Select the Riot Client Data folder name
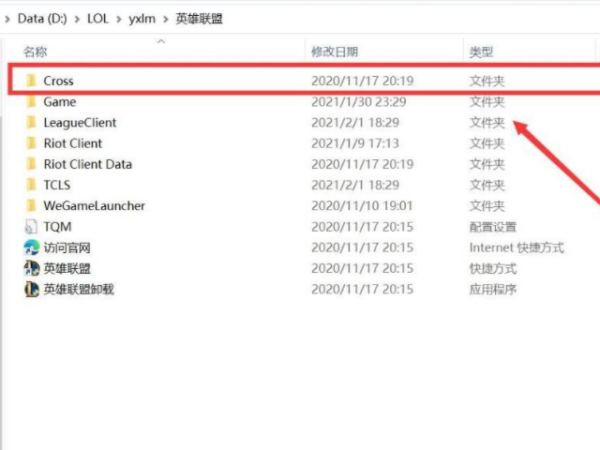600x450 pixels. click(88, 164)
